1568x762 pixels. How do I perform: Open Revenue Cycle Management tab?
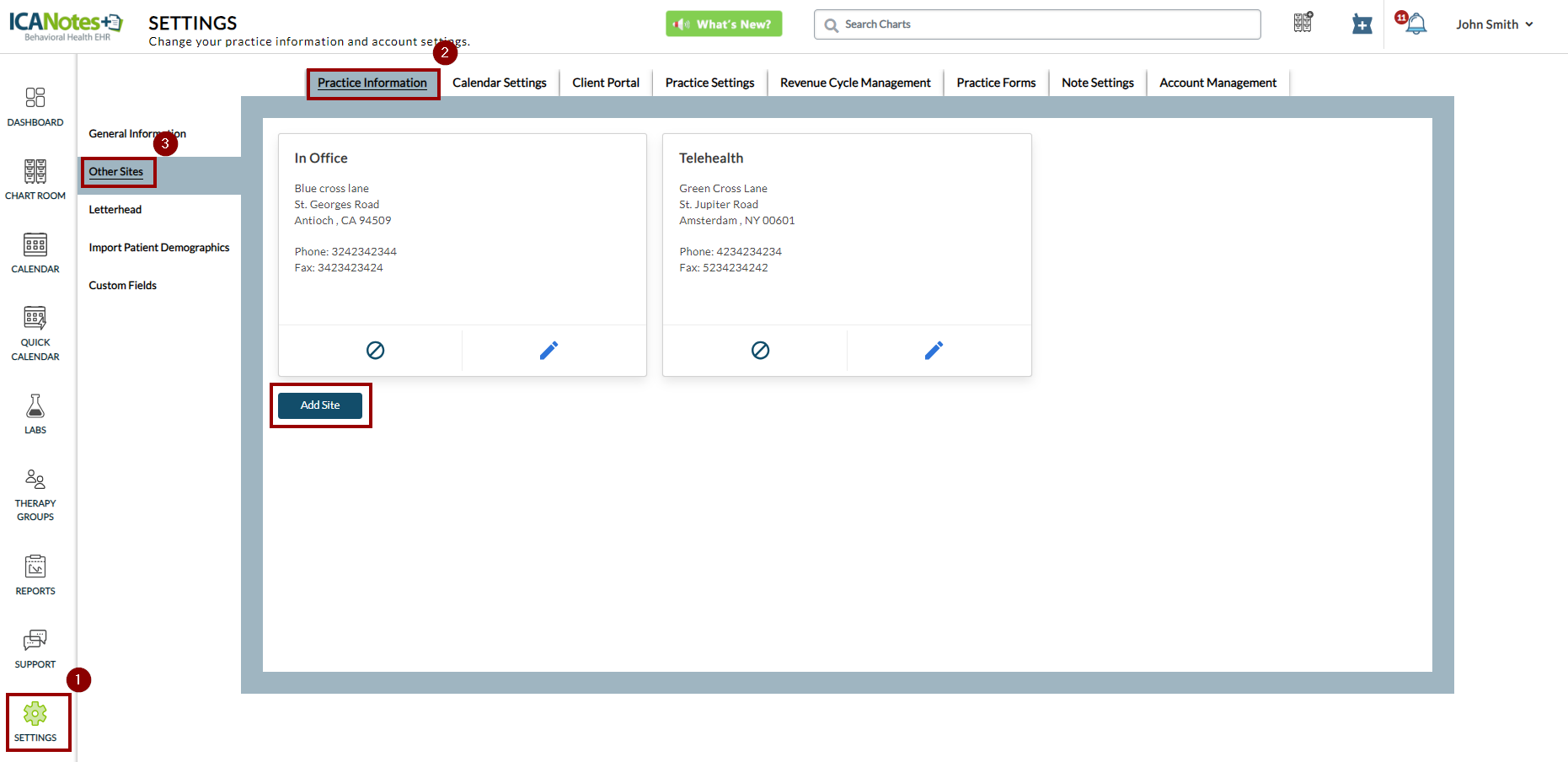(x=855, y=83)
